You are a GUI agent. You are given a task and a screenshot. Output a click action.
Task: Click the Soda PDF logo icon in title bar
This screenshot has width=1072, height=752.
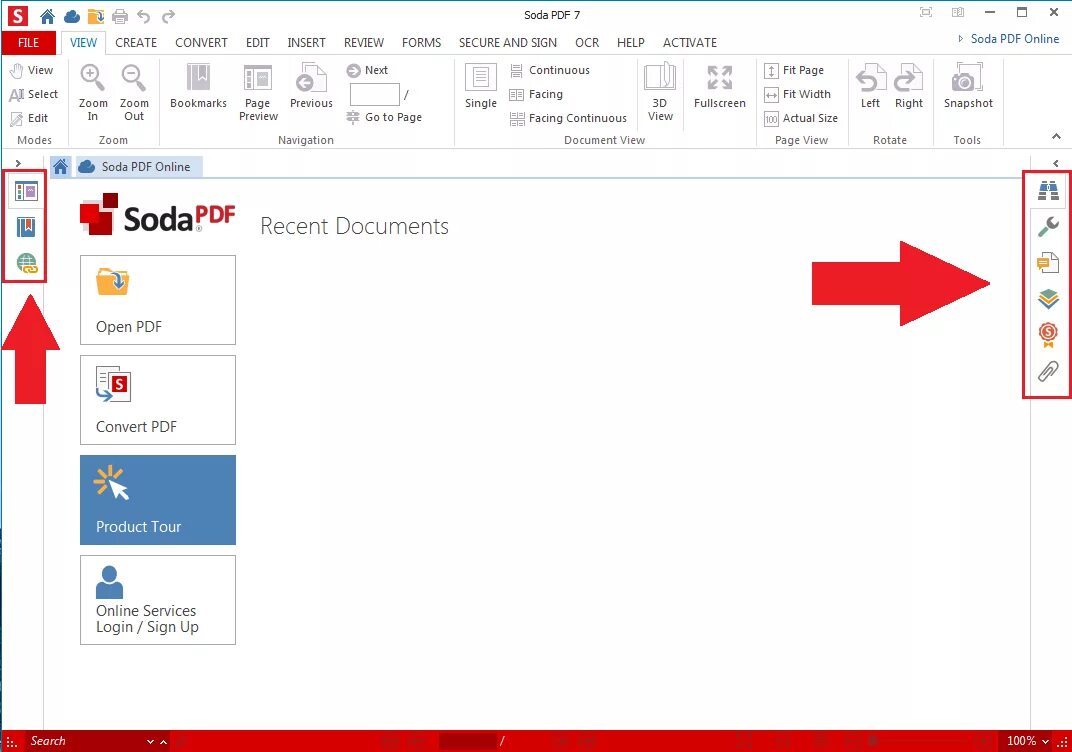17,15
